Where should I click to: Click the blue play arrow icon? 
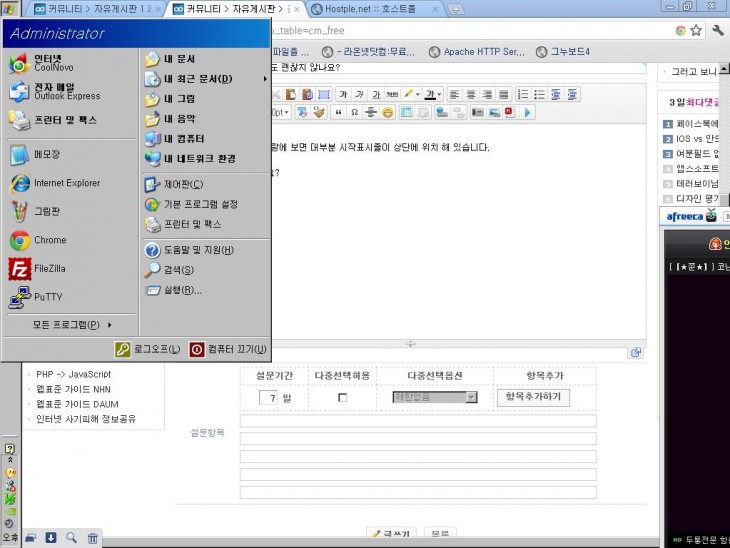click(x=527, y=113)
